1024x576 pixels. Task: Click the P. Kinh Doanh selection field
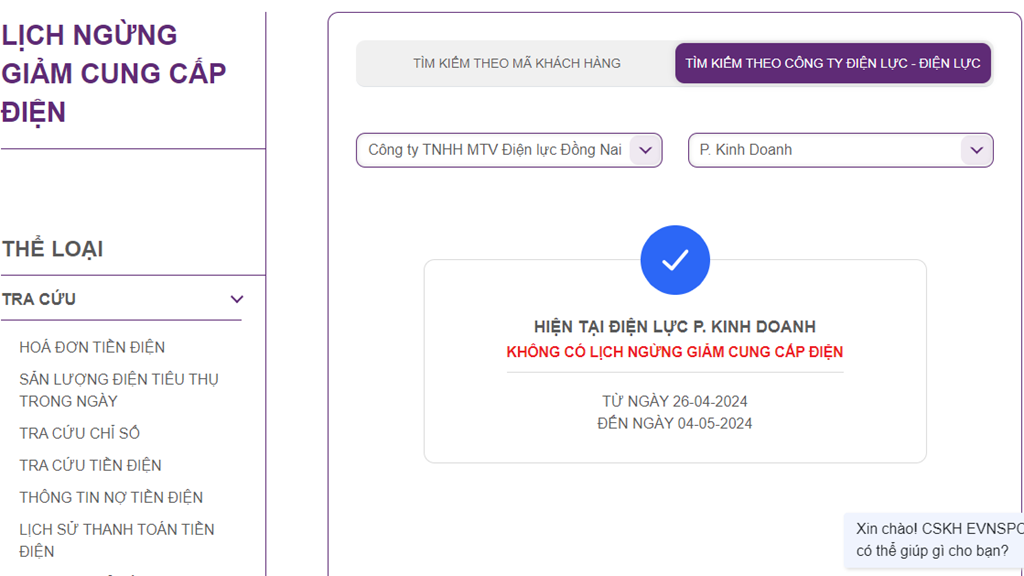click(x=824, y=150)
